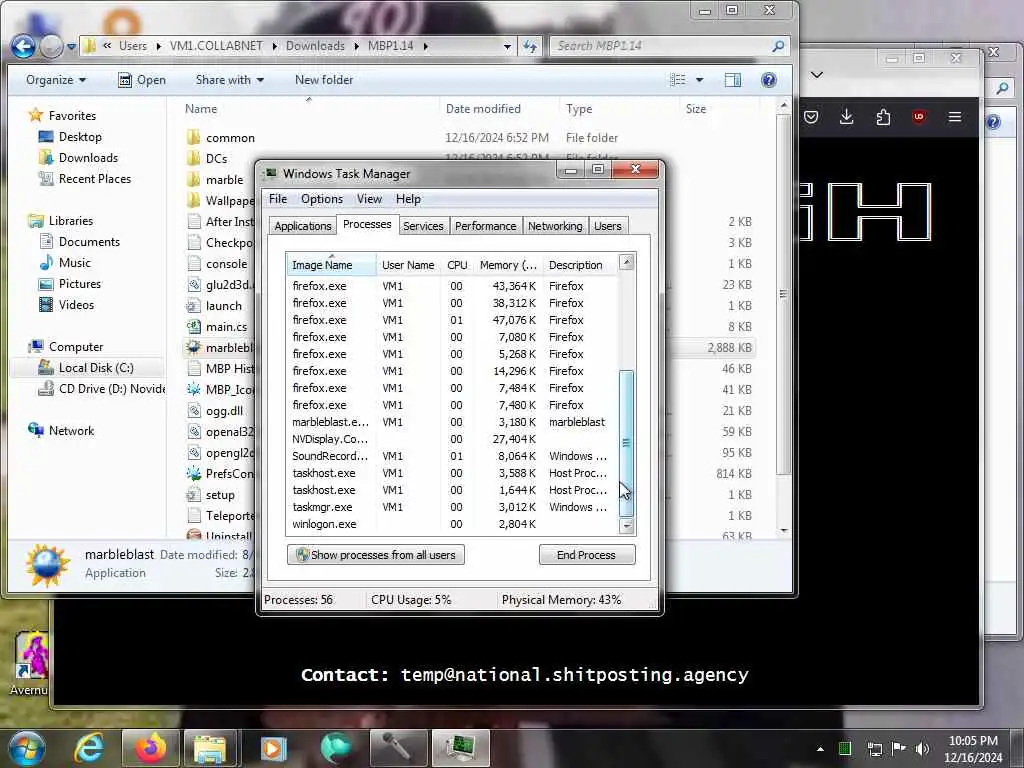Viewport: 1024px width, 768px height.
Task: Click the process list vertical scrollbar thumb
Action: 626,443
